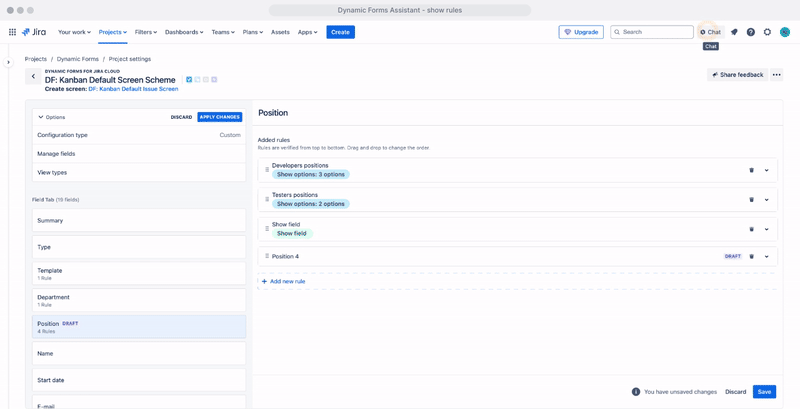This screenshot has height=409, width=800.
Task: Click the blue Create button
Action: (x=340, y=32)
